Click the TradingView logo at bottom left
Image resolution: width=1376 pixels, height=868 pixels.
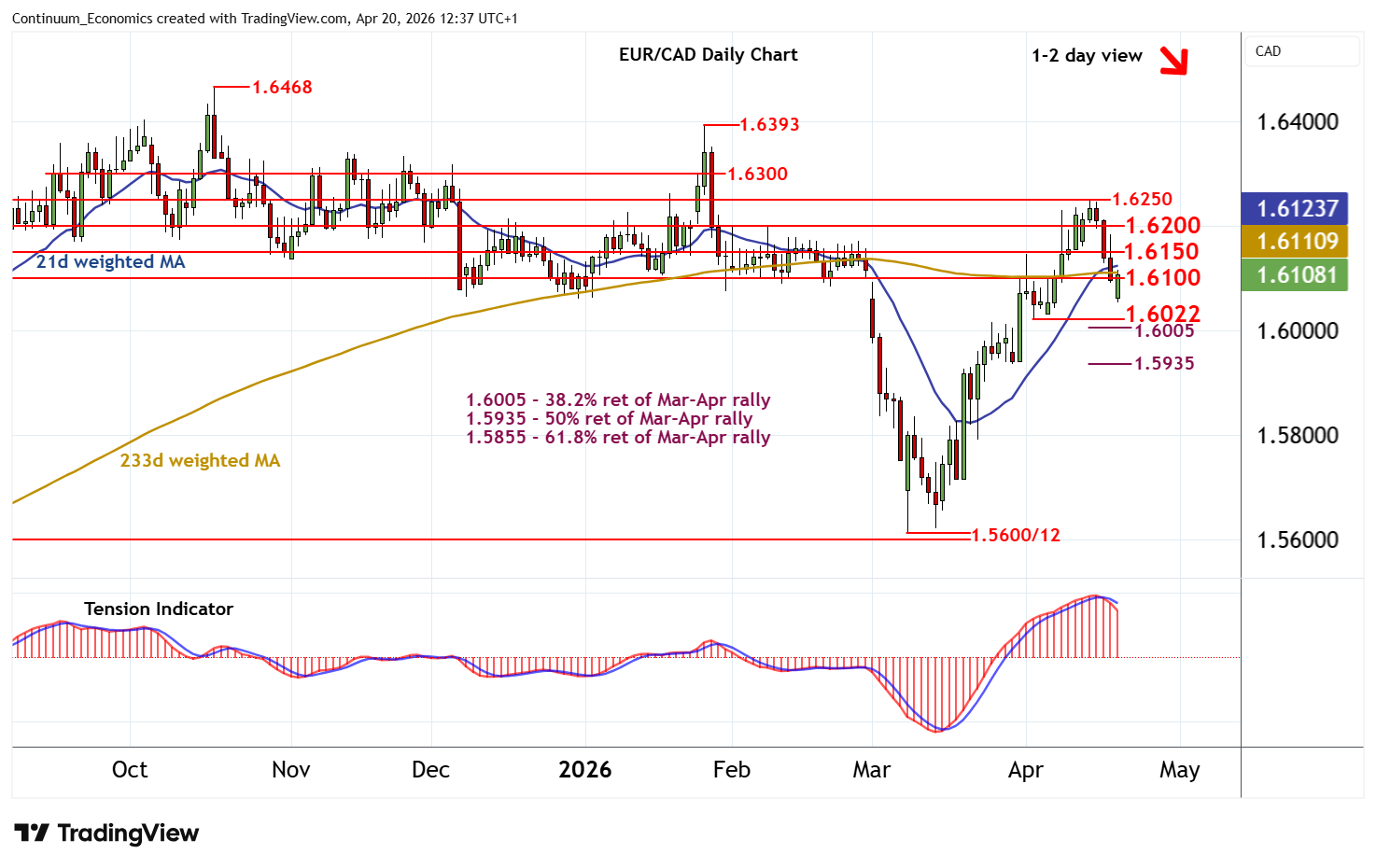(x=107, y=833)
